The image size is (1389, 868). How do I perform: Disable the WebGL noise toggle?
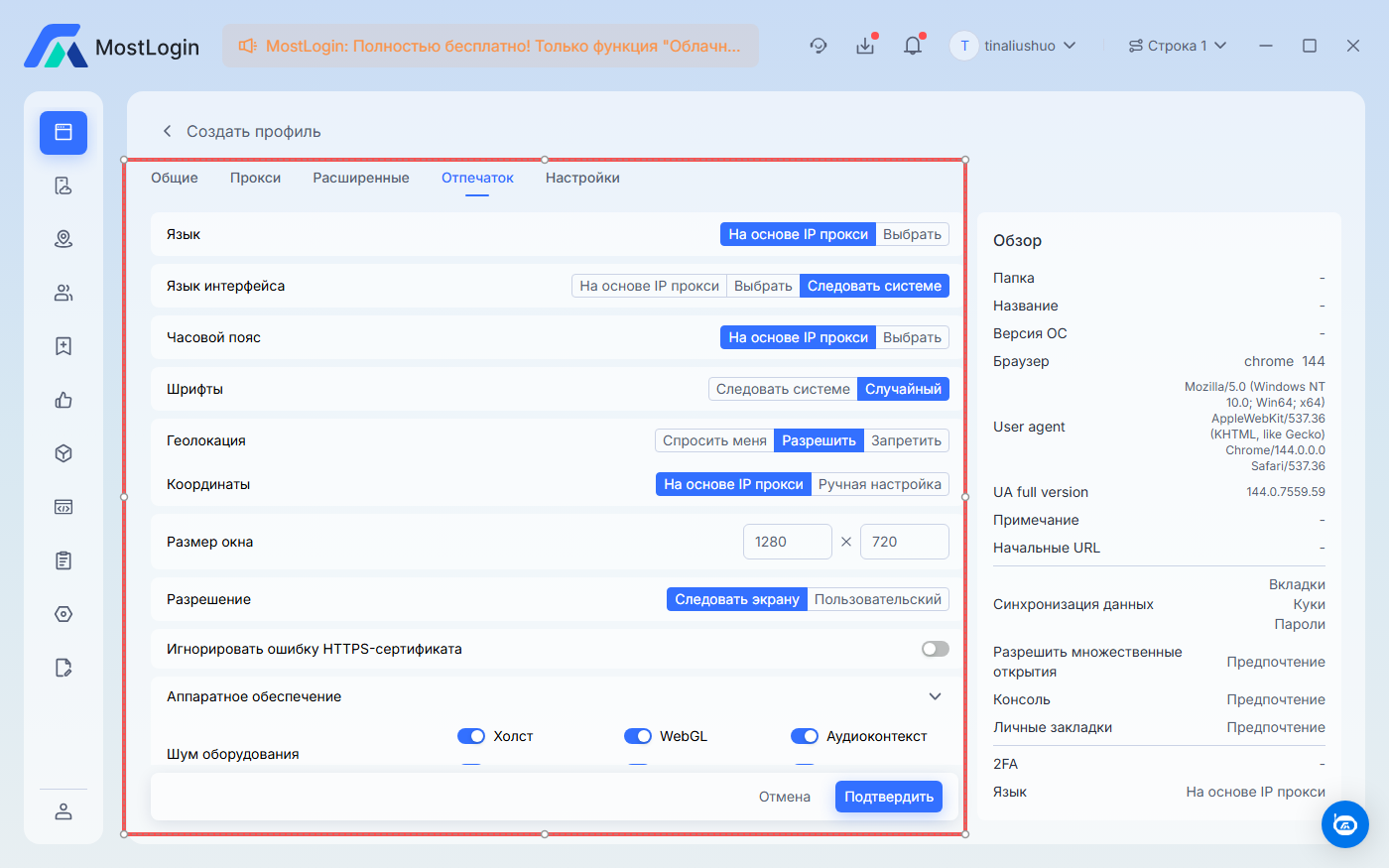click(637, 736)
